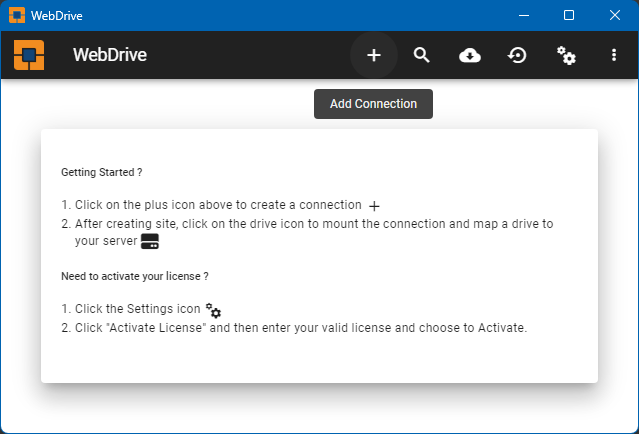Open Settings via the gears toolbar icon
This screenshot has height=434, width=639.
point(566,55)
